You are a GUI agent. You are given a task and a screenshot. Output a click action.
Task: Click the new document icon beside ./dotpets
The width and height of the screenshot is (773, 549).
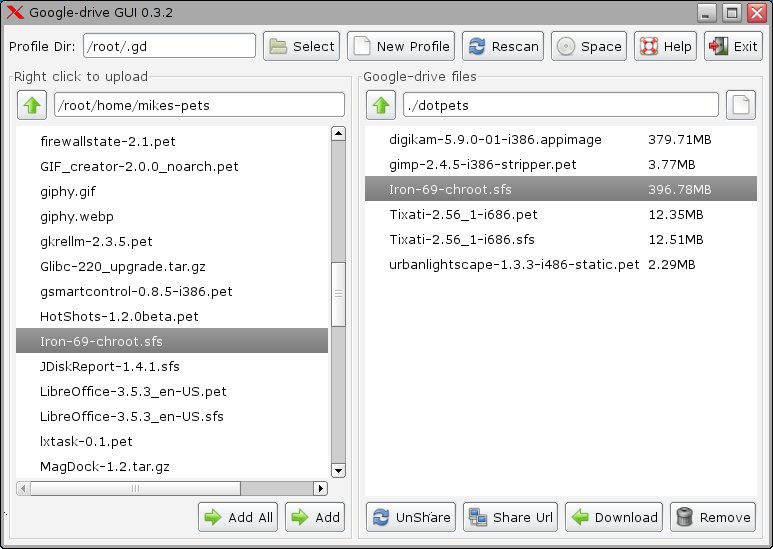741,105
